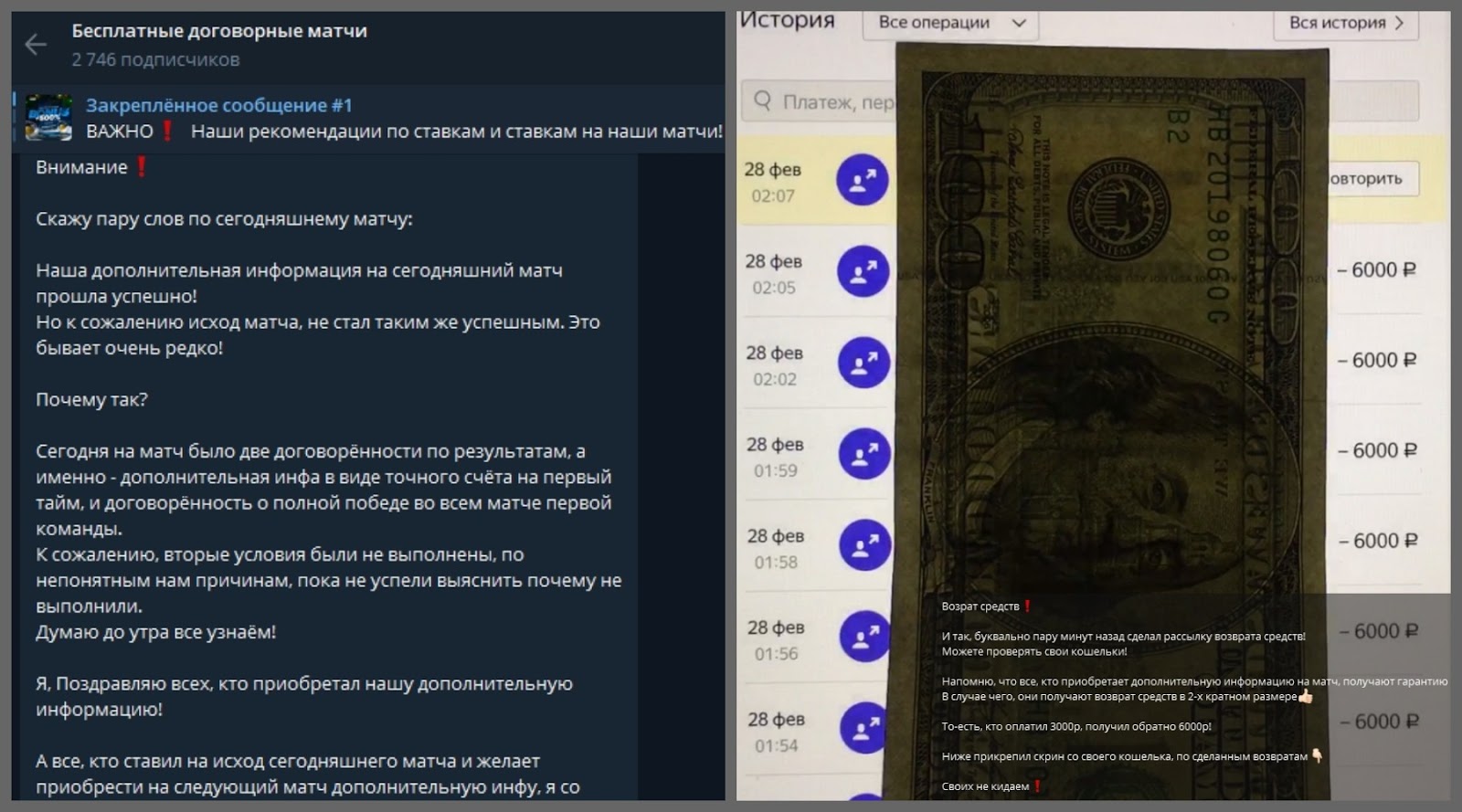
Task: Open Закреплённое сообщение #1 pinned message
Action: pos(219,105)
